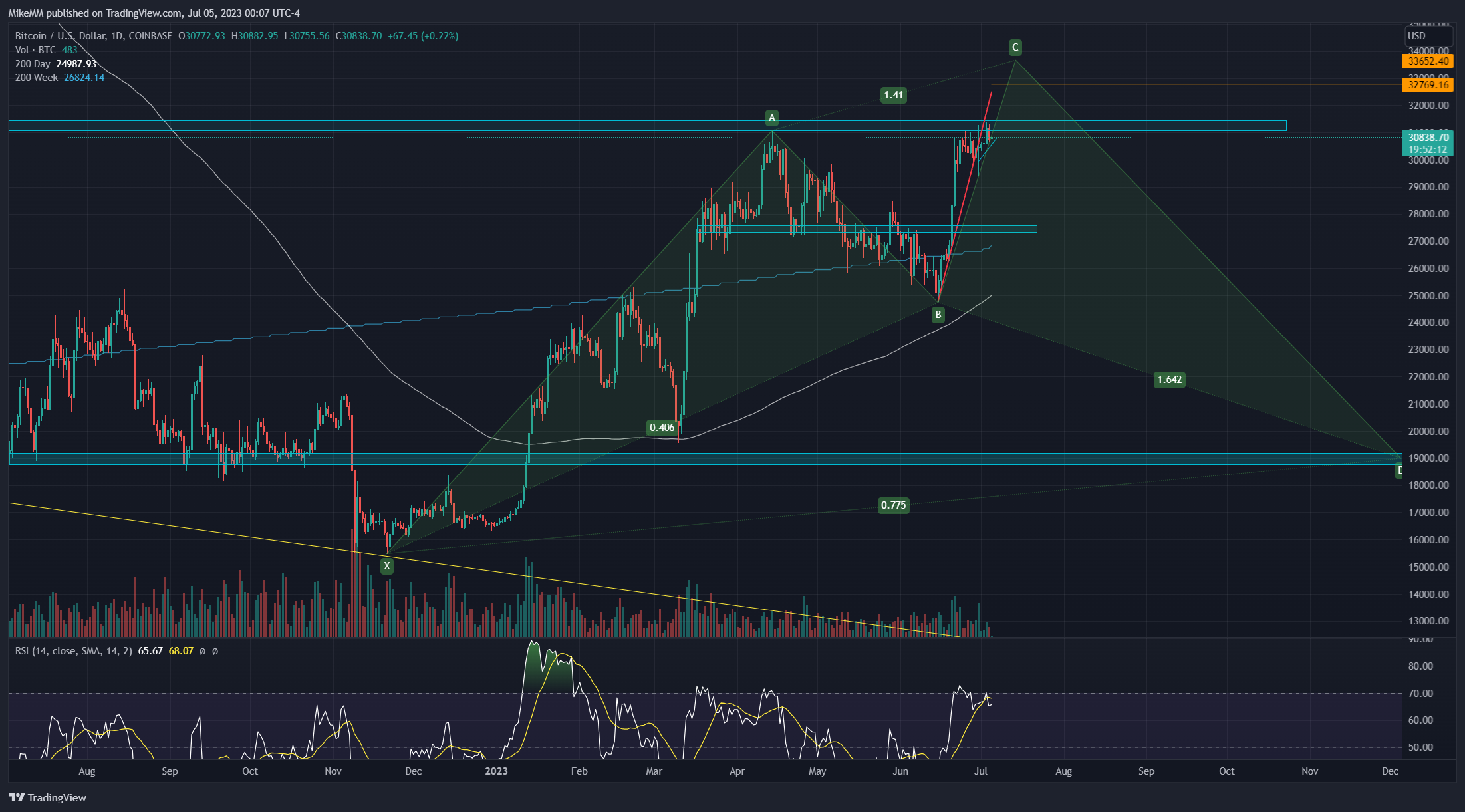Image resolution: width=1465 pixels, height=812 pixels.
Task: Click the 2023 label on the time axis
Action: [x=496, y=771]
